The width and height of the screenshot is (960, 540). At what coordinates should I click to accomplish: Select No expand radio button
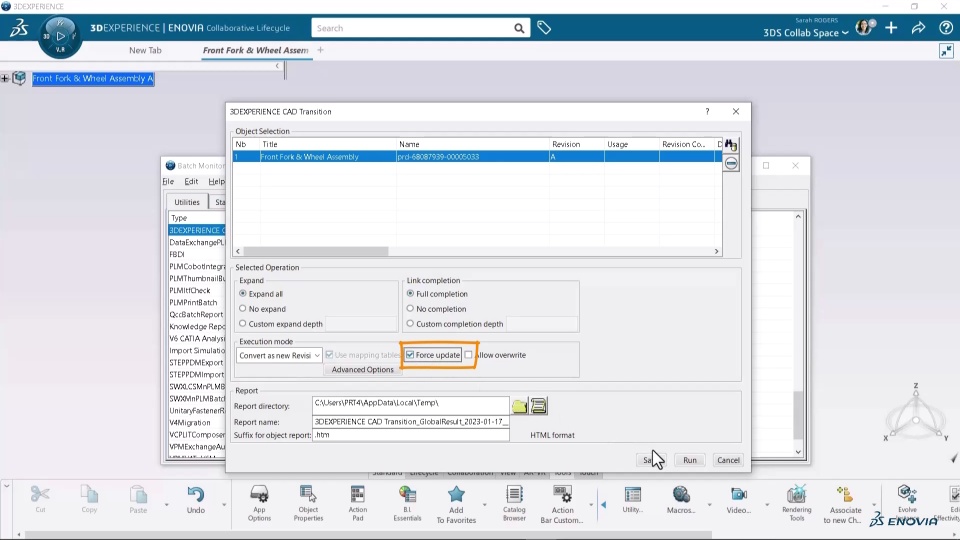tap(242, 309)
